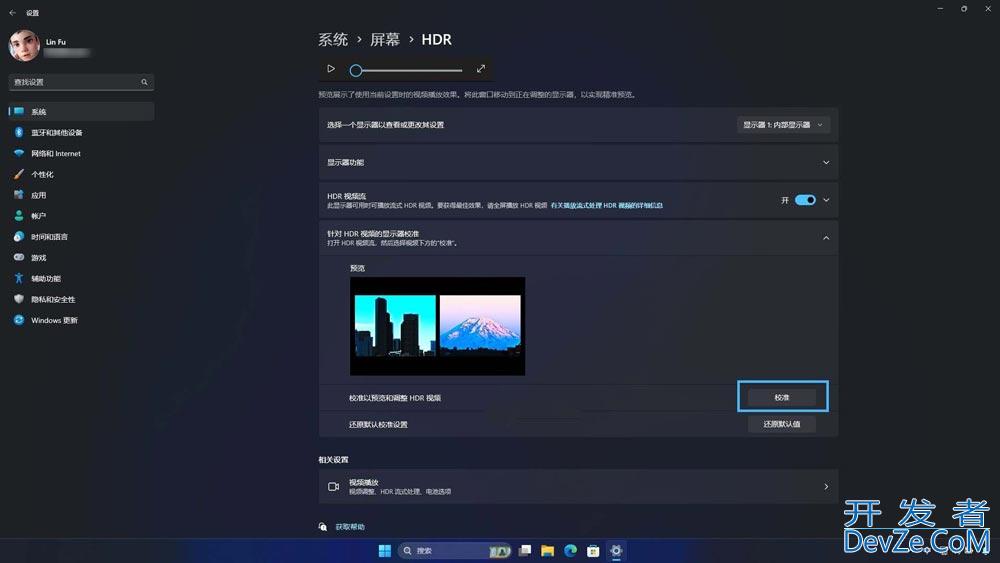Open Microsoft Store from the taskbar
This screenshot has height=563, width=1000.
point(593,551)
